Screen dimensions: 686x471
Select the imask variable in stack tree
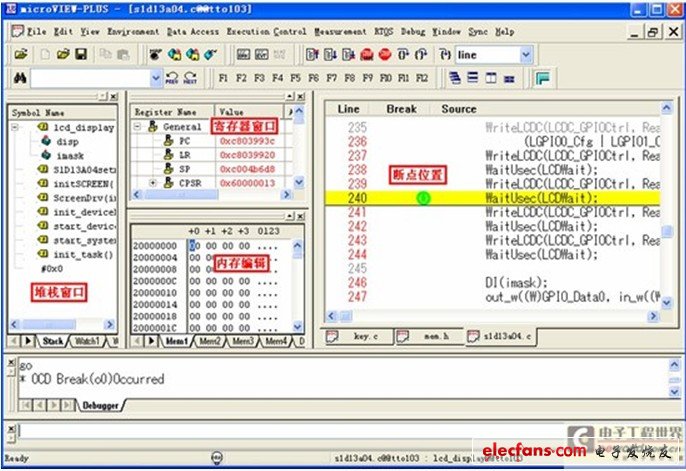coord(70,155)
